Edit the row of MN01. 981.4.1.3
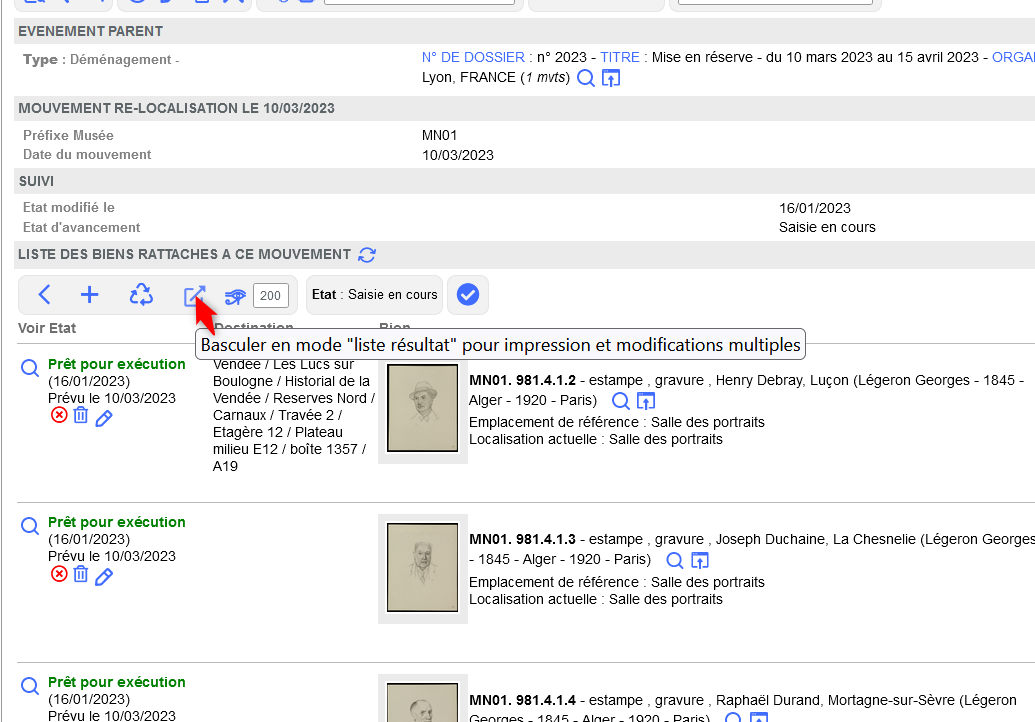Viewport: 1035px width, 722px height. pos(104,577)
